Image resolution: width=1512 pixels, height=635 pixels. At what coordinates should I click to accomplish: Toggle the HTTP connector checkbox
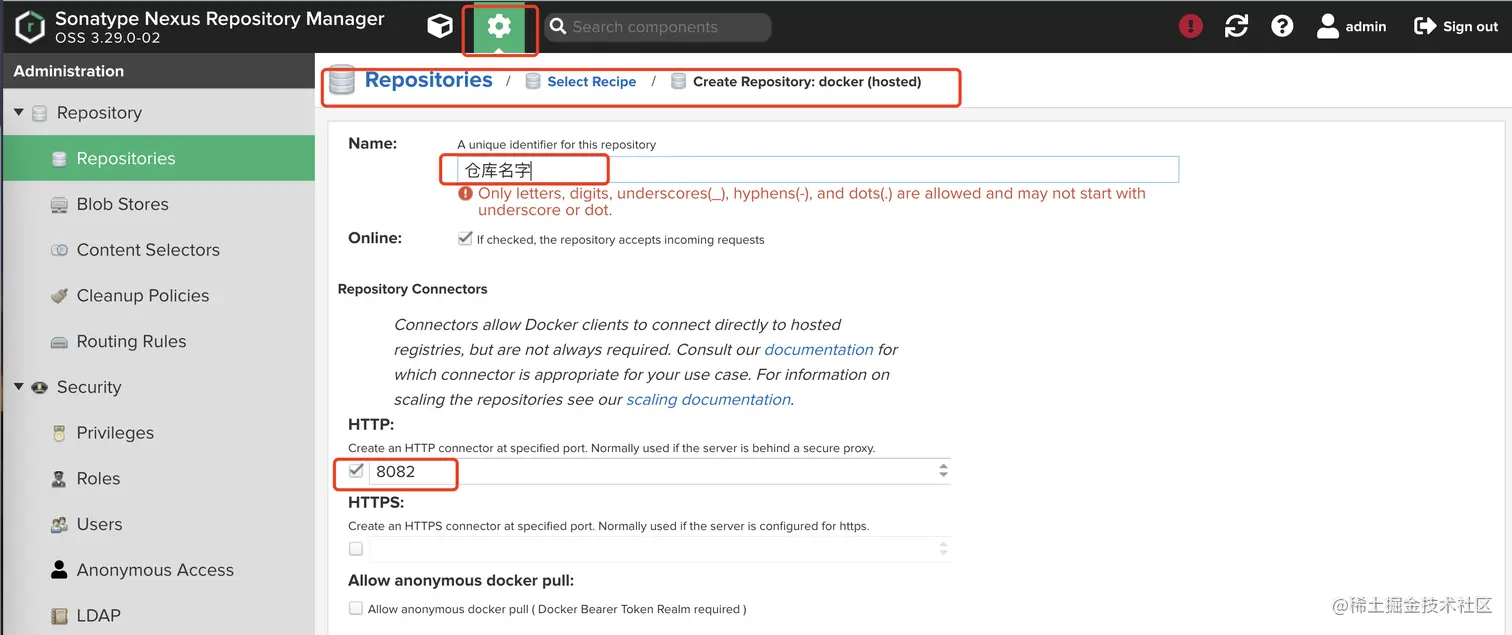(356, 471)
